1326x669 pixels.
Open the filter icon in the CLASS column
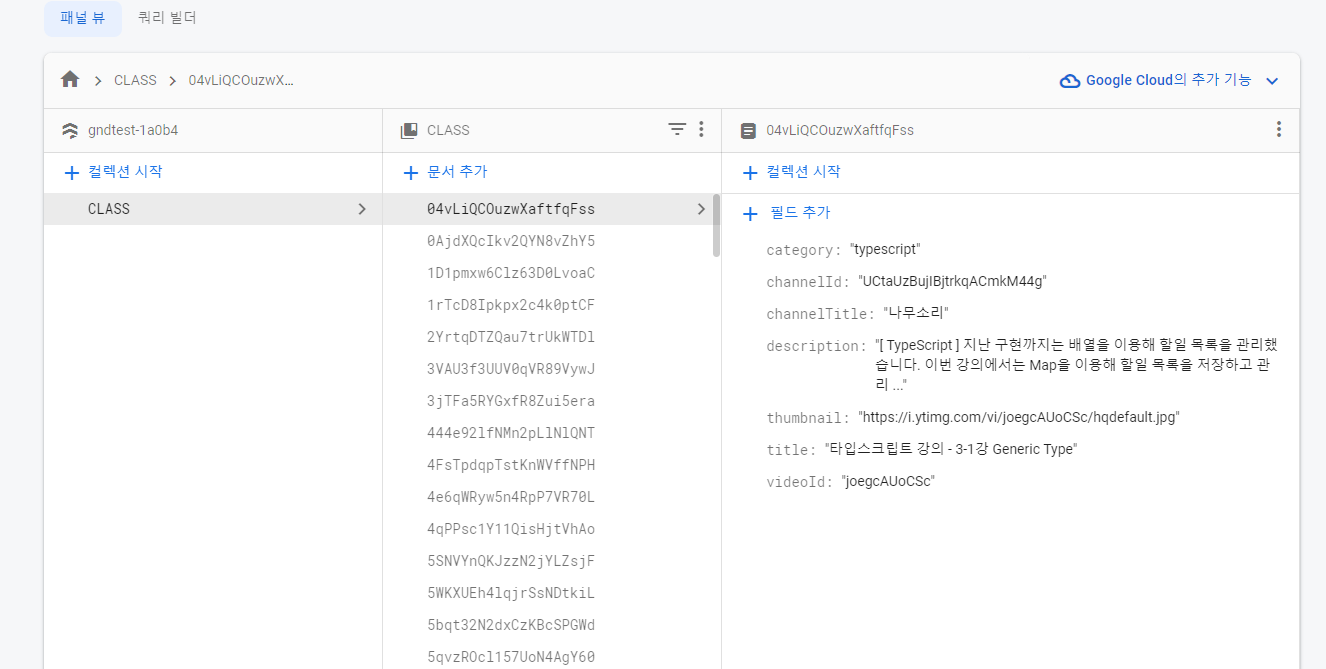click(677, 129)
